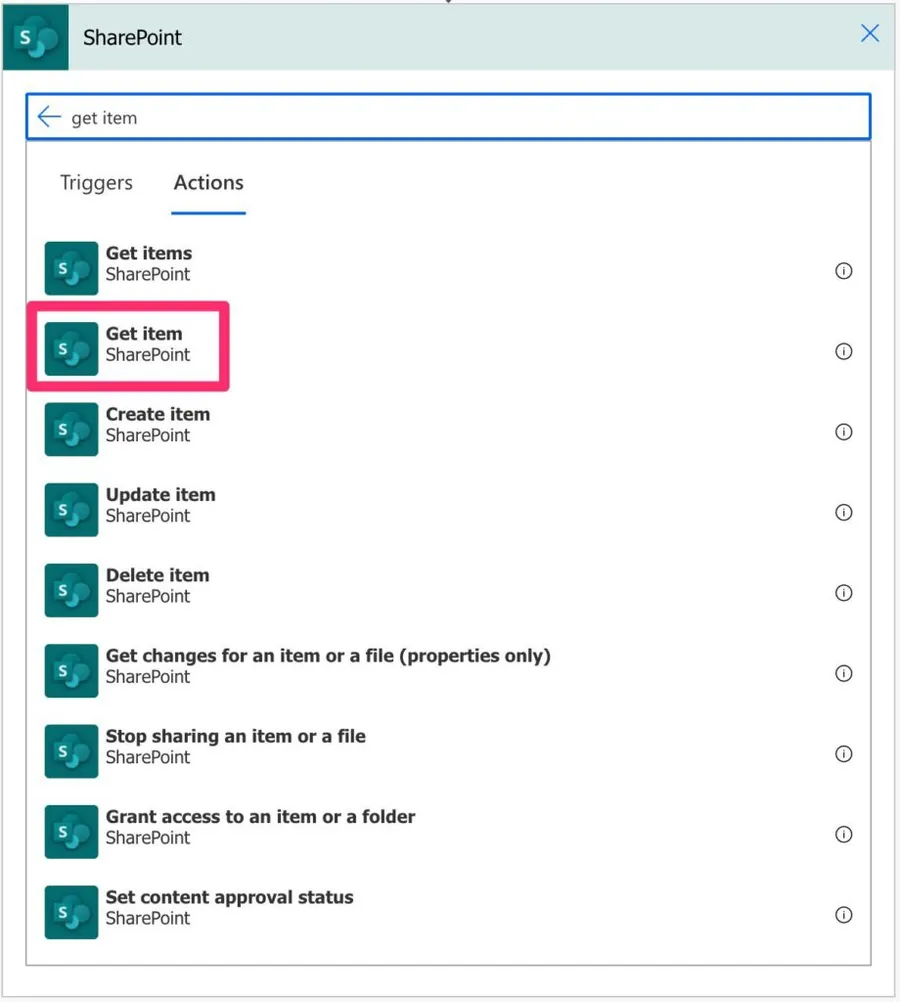This screenshot has width=900, height=1002.
Task: Choose the Update item action
Action: point(160,505)
